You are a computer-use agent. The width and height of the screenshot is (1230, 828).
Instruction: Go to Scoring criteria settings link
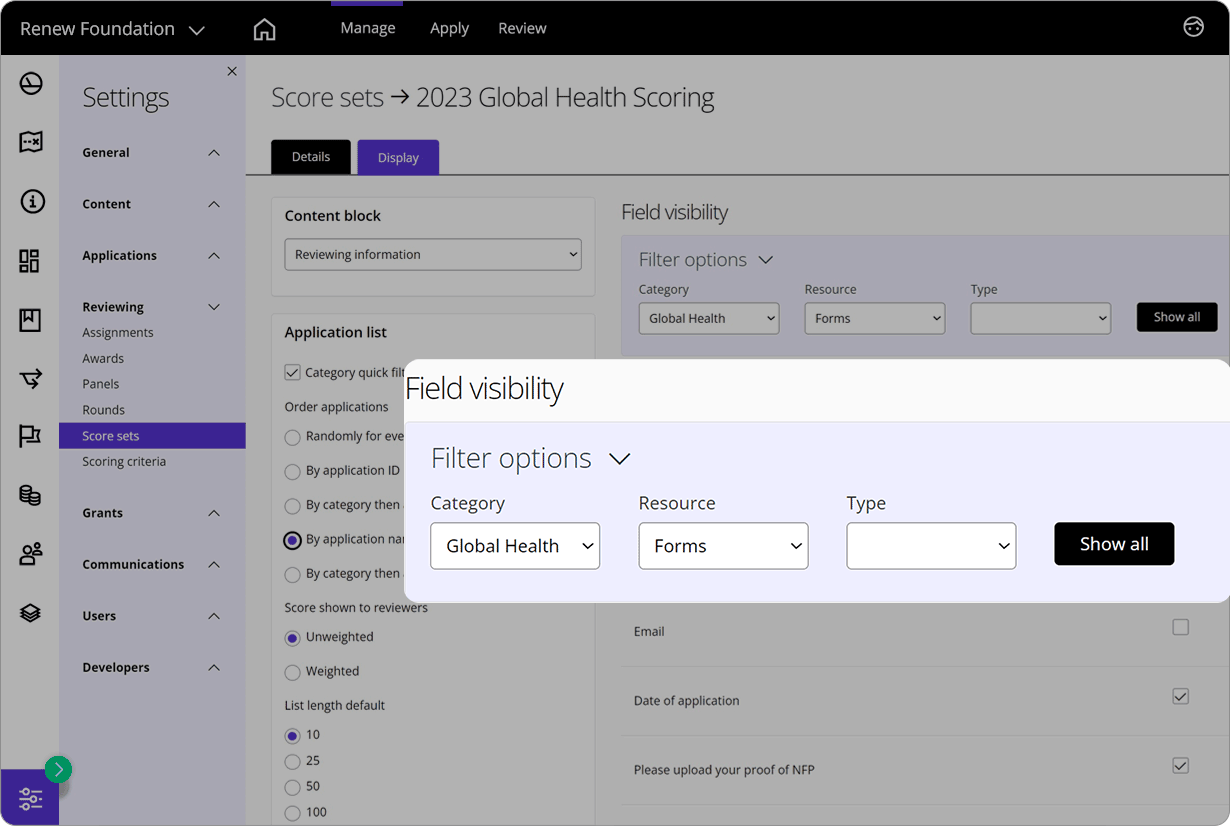tap(124, 462)
